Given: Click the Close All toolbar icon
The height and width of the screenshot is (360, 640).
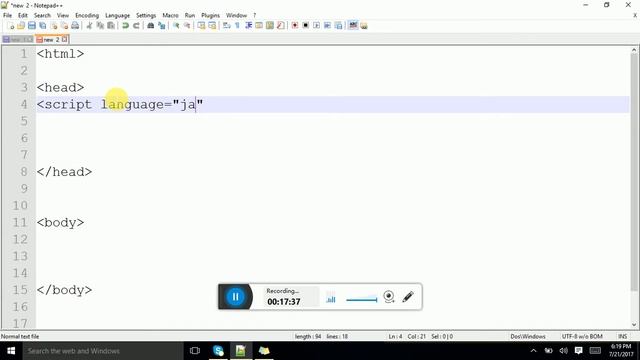Looking at the screenshot, I should point(64,25).
